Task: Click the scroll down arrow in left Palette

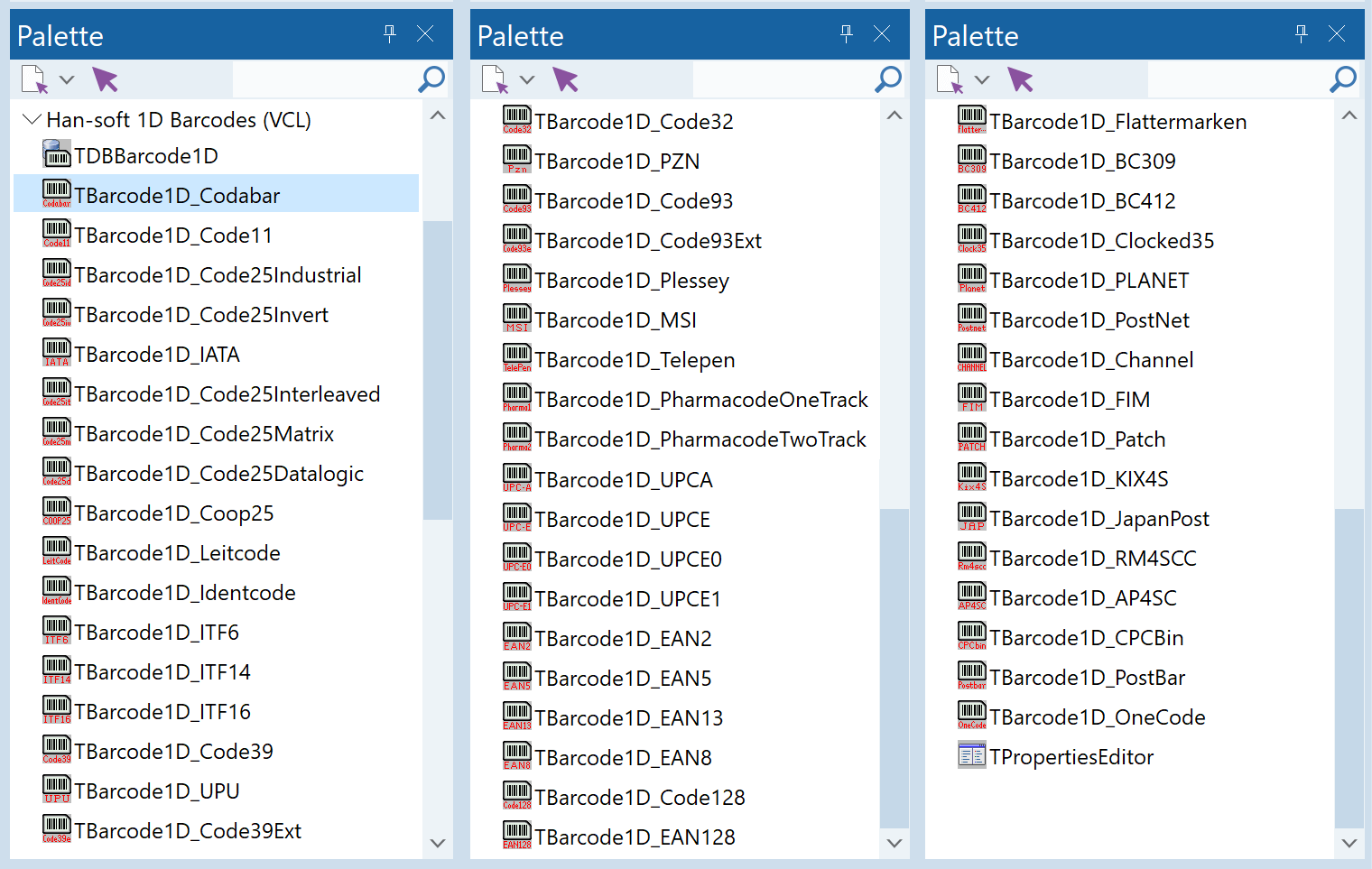Action: point(438,843)
